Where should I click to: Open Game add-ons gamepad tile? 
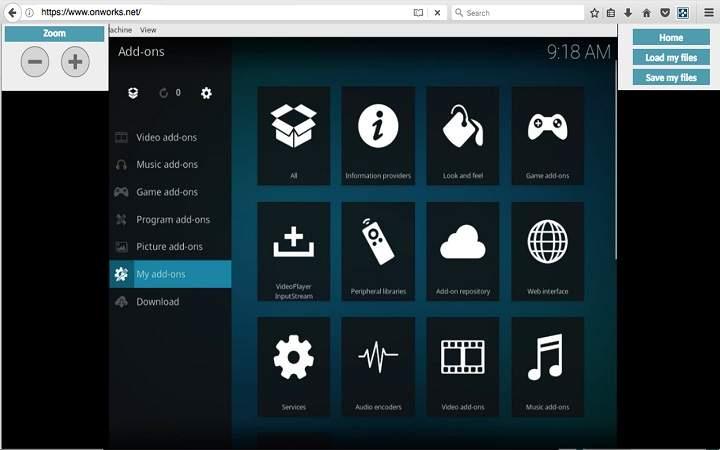[547, 135]
